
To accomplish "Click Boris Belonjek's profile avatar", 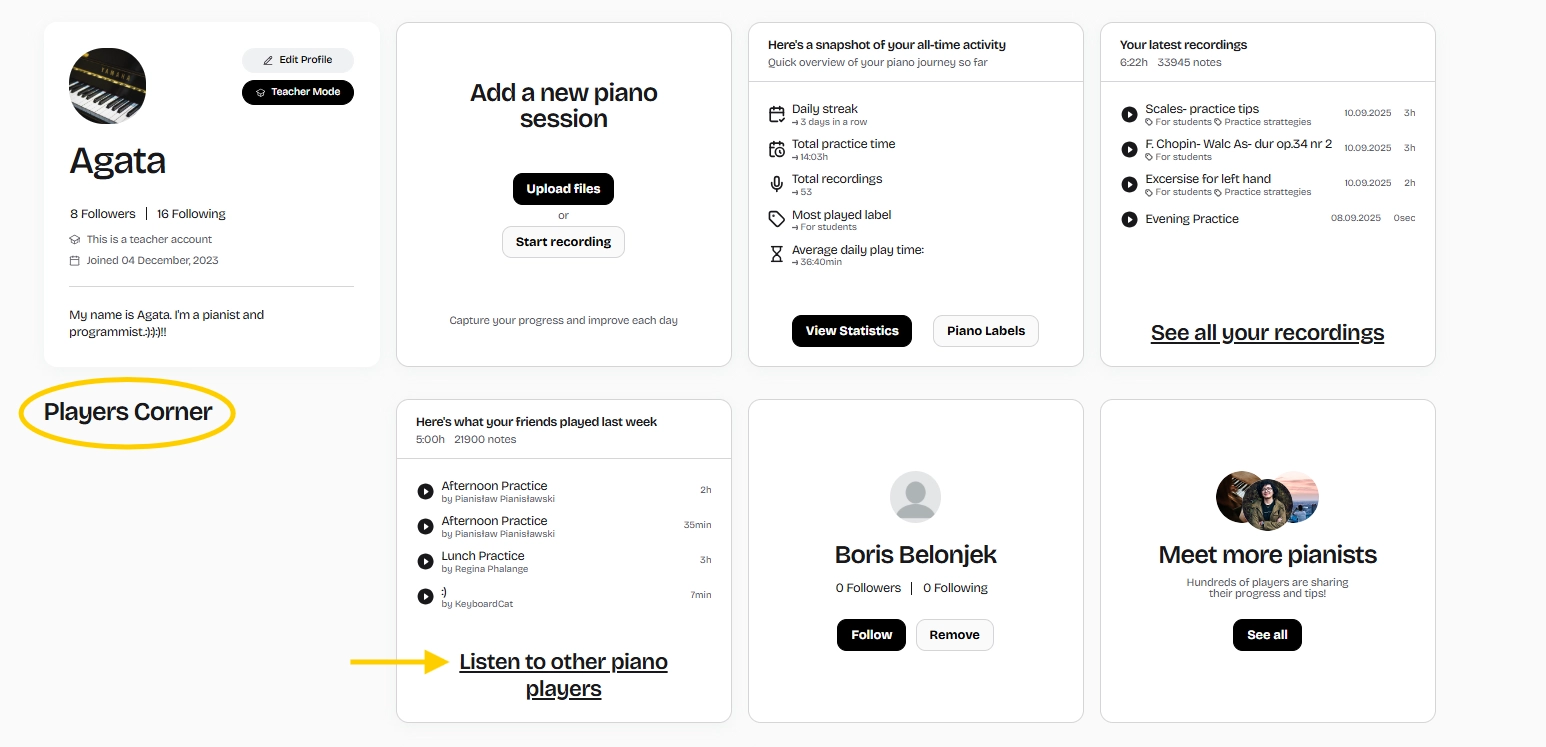I will [x=915, y=496].
